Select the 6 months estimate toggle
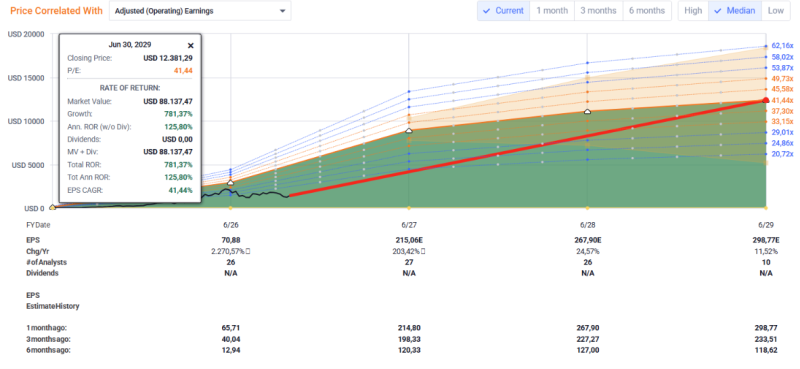Screen dimensions: 800x369 [647, 11]
